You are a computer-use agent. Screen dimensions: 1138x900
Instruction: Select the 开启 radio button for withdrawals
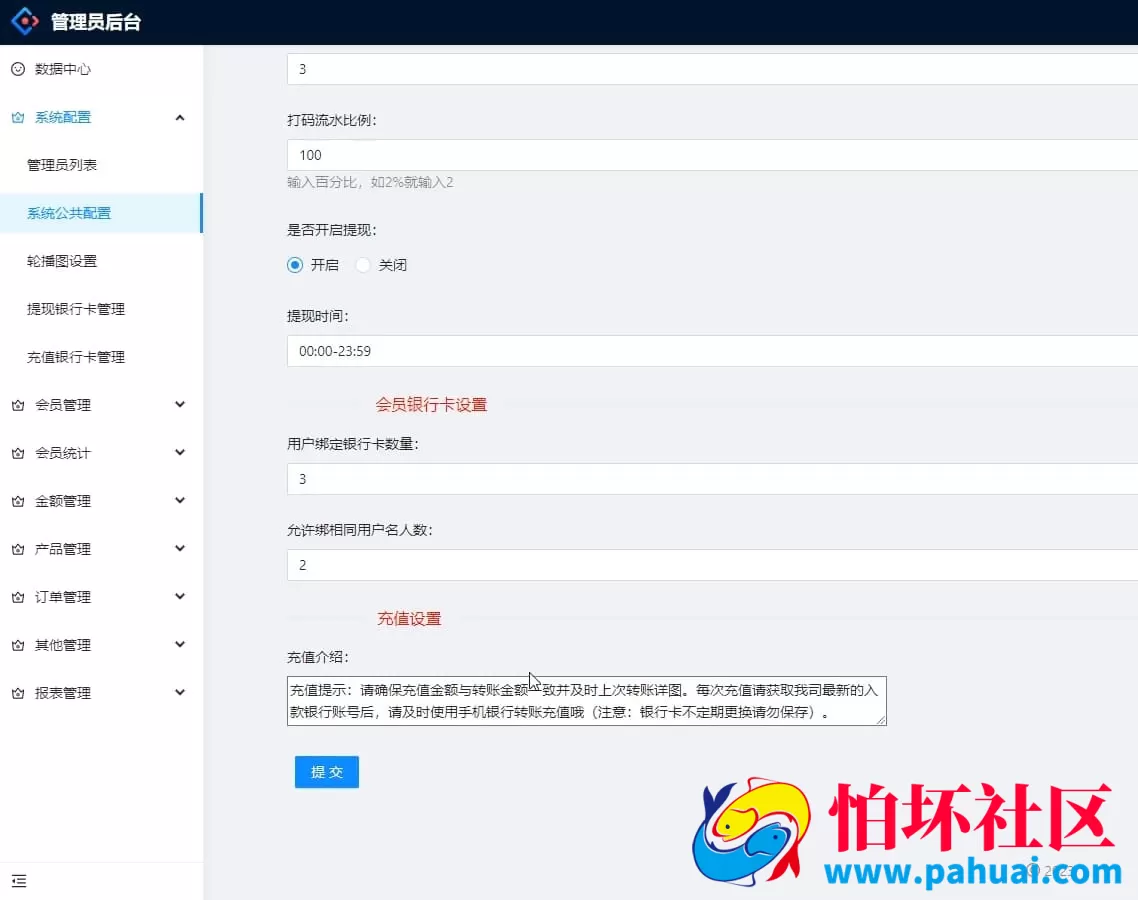click(294, 264)
